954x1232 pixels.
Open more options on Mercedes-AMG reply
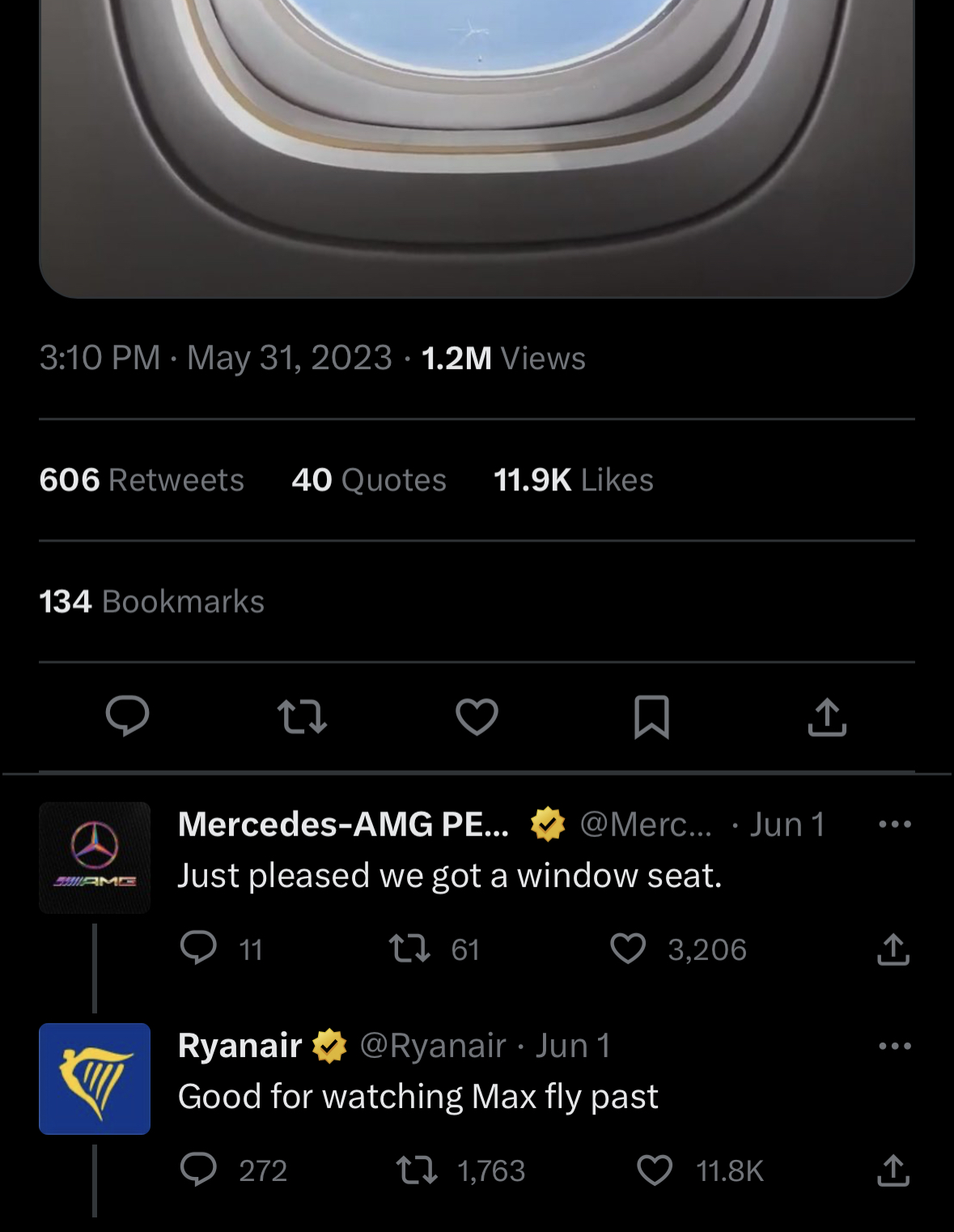(894, 825)
